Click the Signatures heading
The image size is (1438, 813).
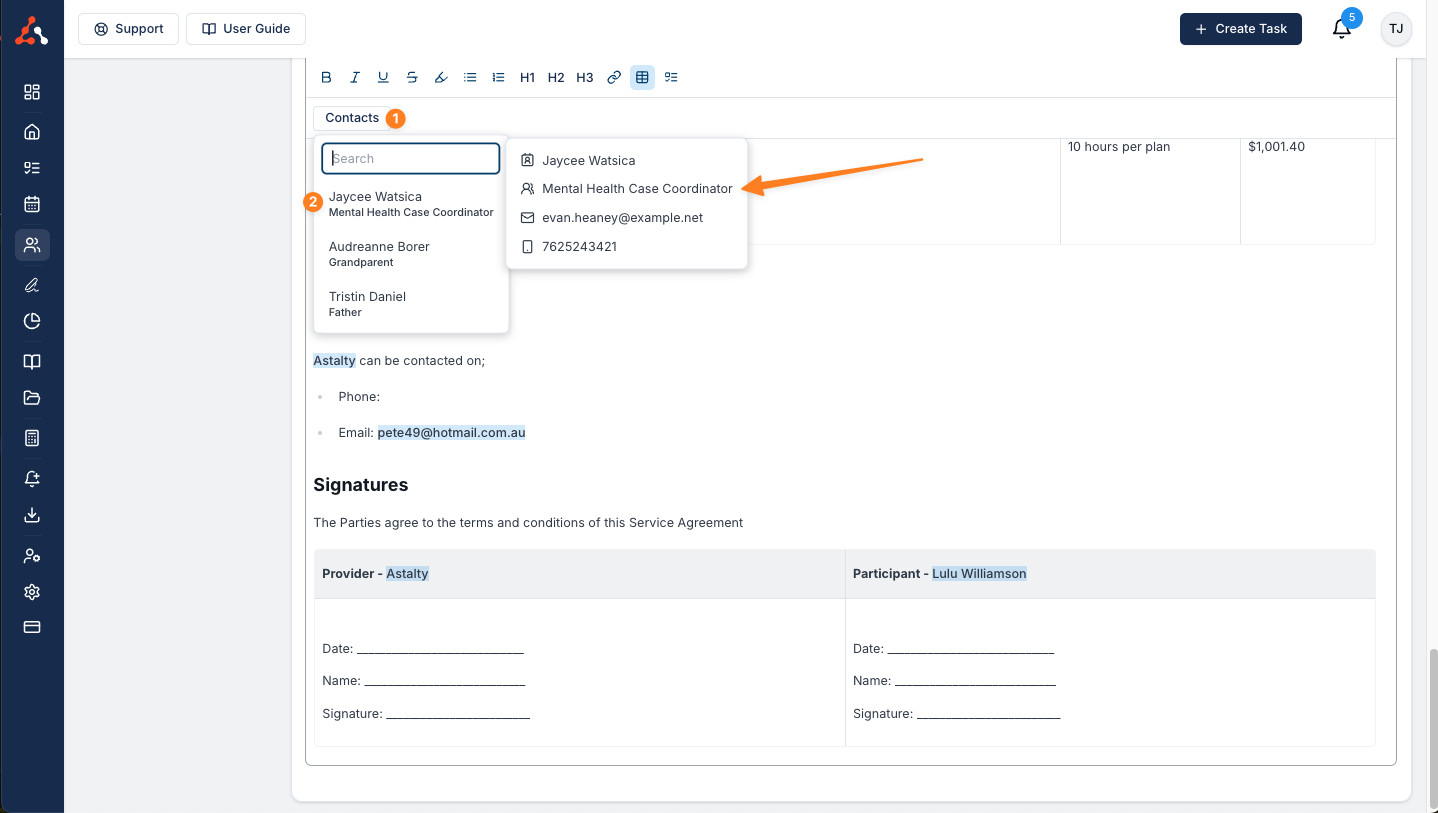[361, 485]
